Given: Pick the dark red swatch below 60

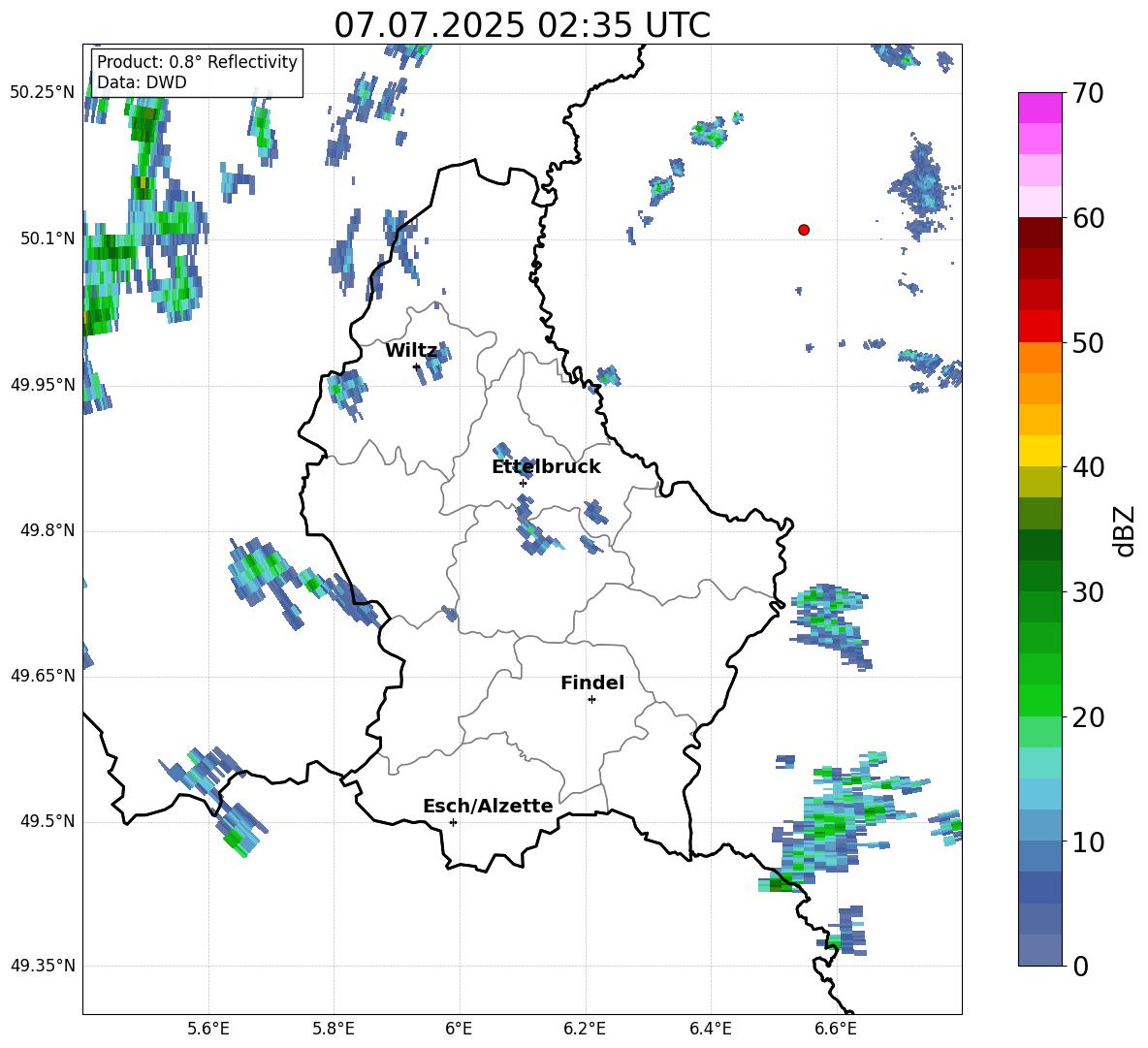Looking at the screenshot, I should coord(1039,233).
